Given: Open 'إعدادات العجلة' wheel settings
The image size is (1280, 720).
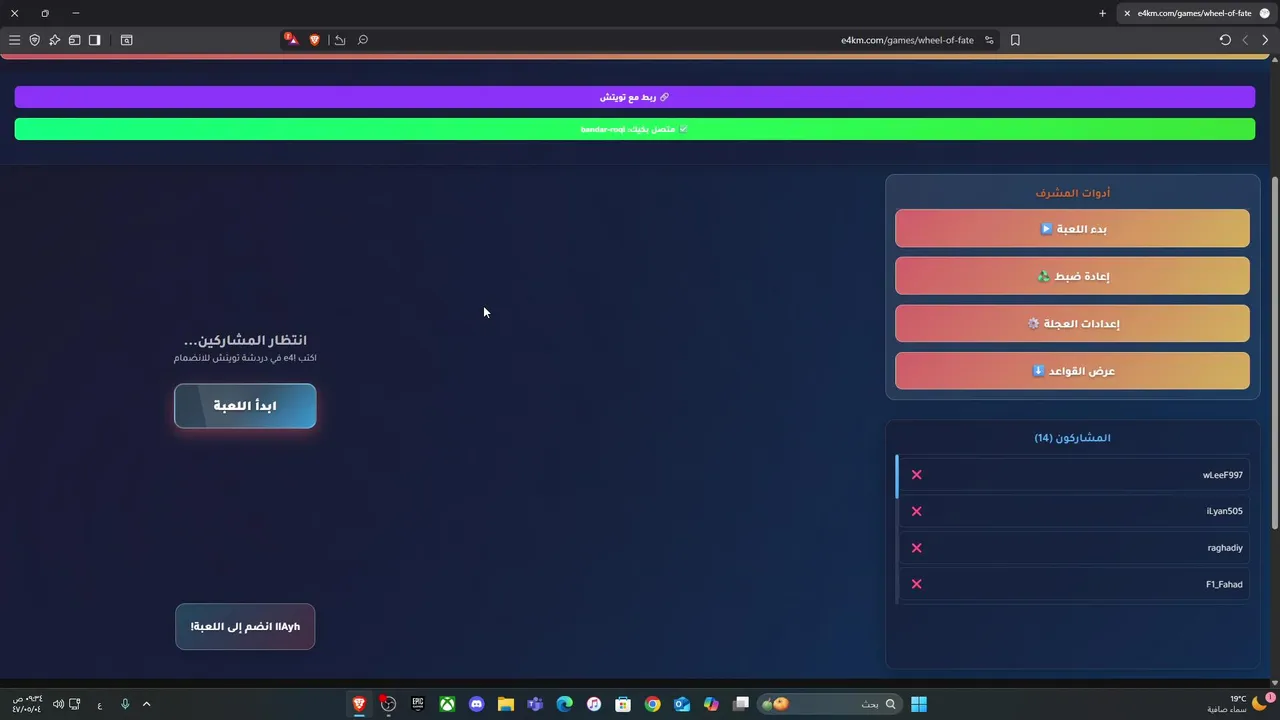Looking at the screenshot, I should (1072, 323).
